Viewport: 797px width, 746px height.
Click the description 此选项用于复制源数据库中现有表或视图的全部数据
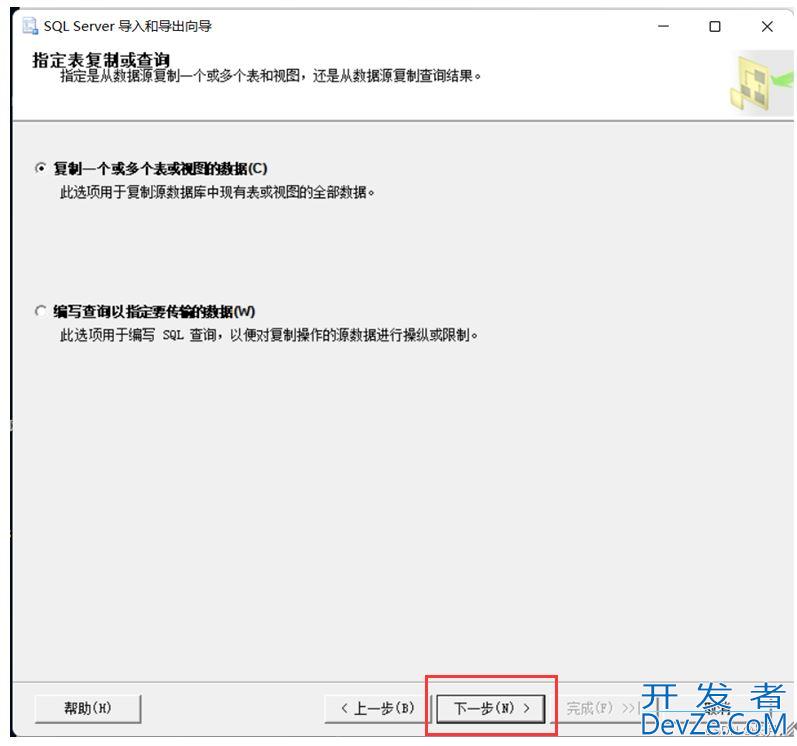[218, 192]
